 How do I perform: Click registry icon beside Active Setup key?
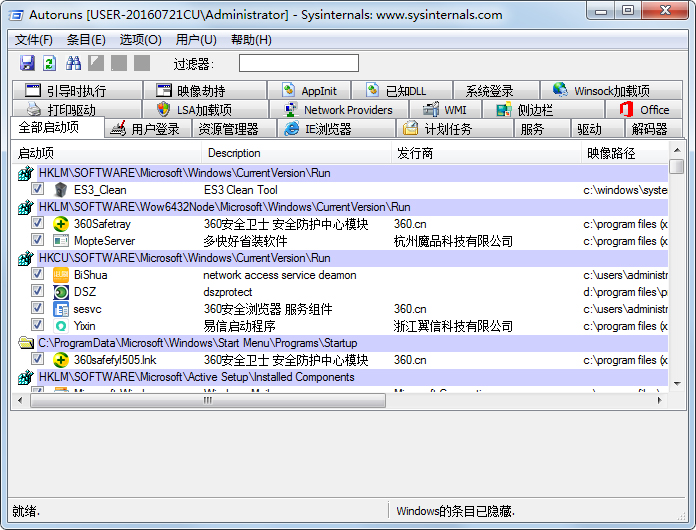pos(26,377)
